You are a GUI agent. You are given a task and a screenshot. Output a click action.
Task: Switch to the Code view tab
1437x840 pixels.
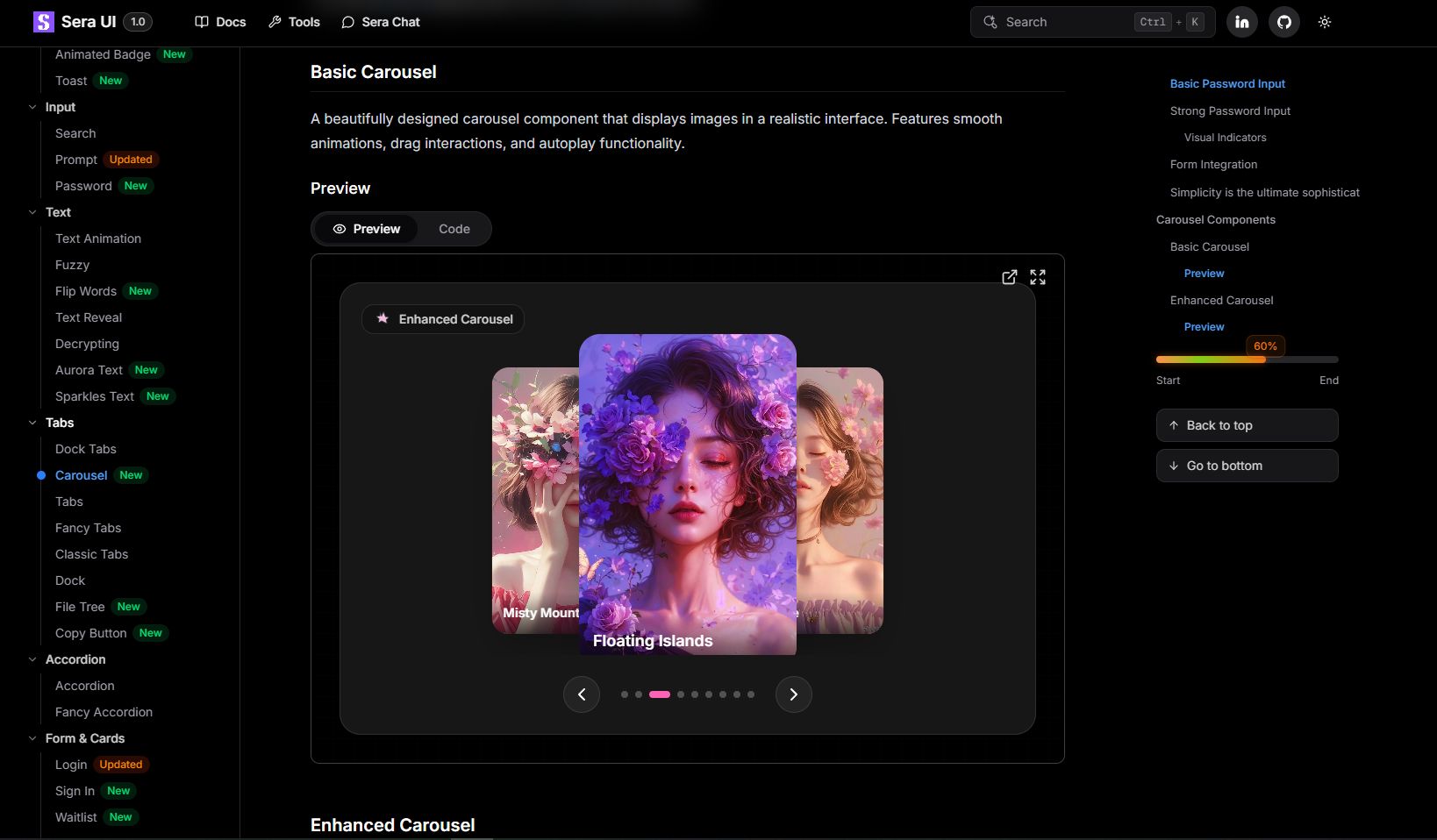tap(454, 229)
